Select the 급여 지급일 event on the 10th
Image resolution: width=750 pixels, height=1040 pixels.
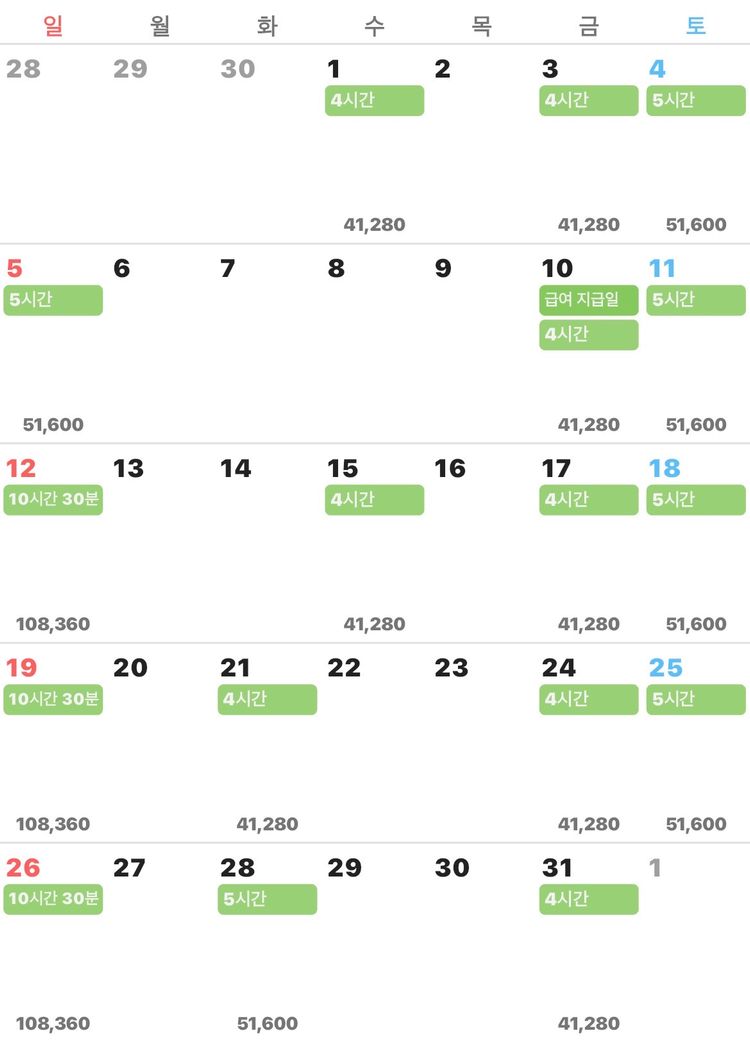click(588, 300)
